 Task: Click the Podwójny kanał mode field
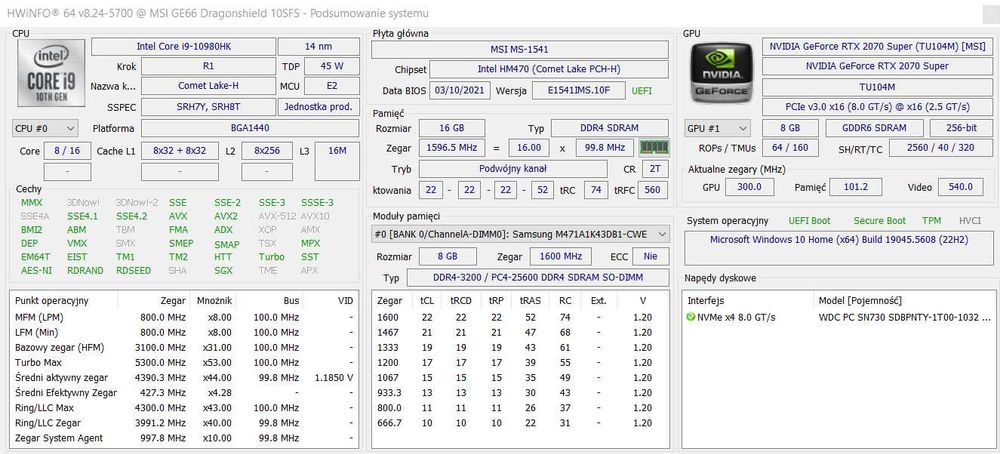(x=513, y=169)
